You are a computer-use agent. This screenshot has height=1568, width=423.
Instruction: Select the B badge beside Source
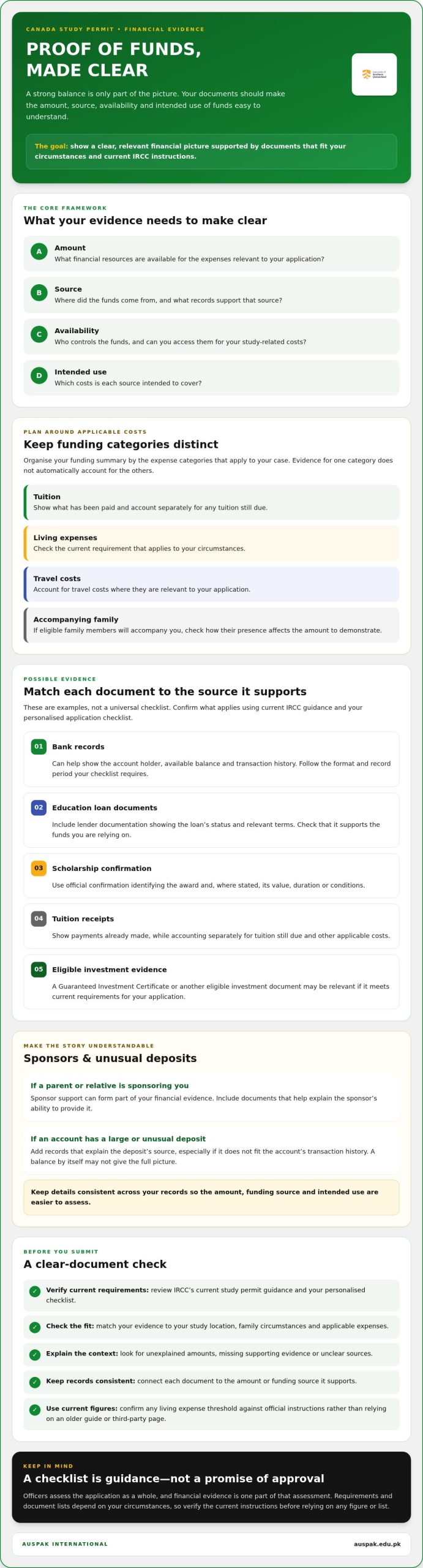point(39,293)
